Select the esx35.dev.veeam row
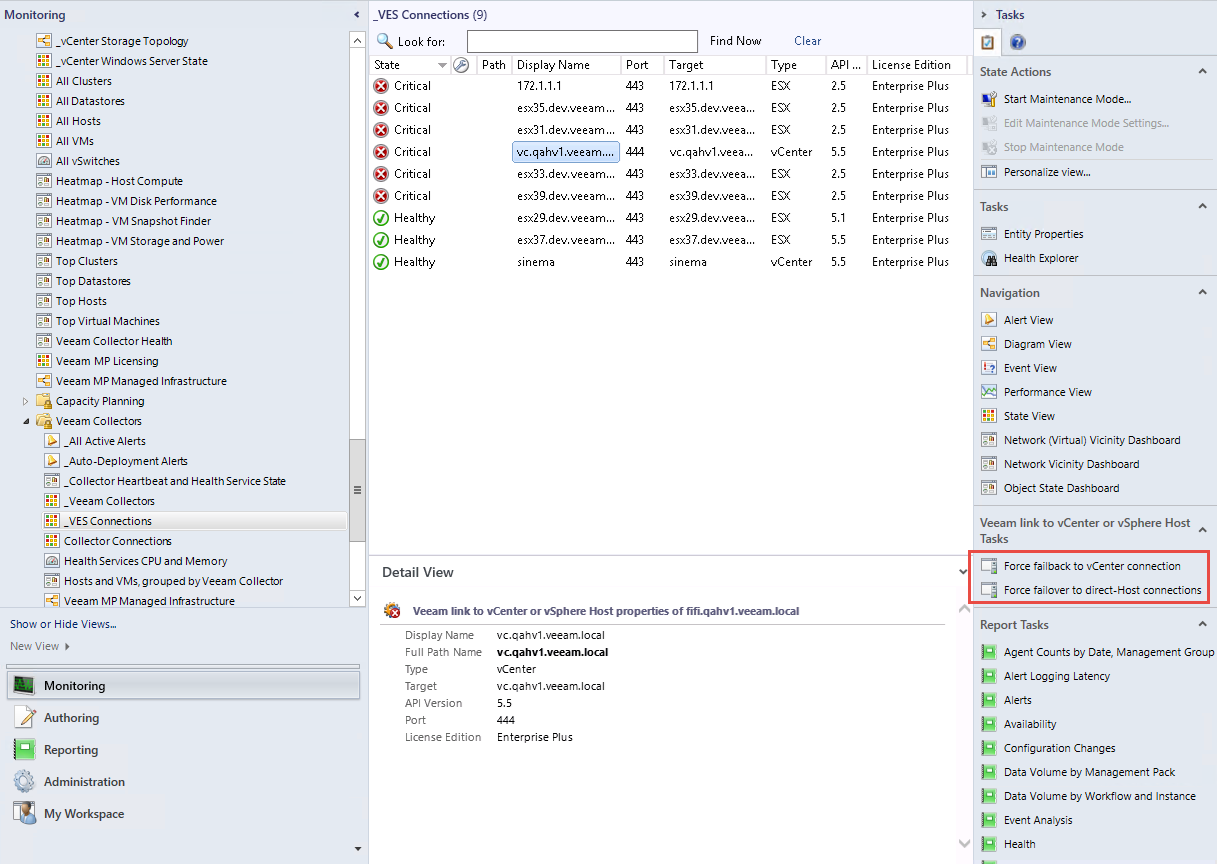 670,108
